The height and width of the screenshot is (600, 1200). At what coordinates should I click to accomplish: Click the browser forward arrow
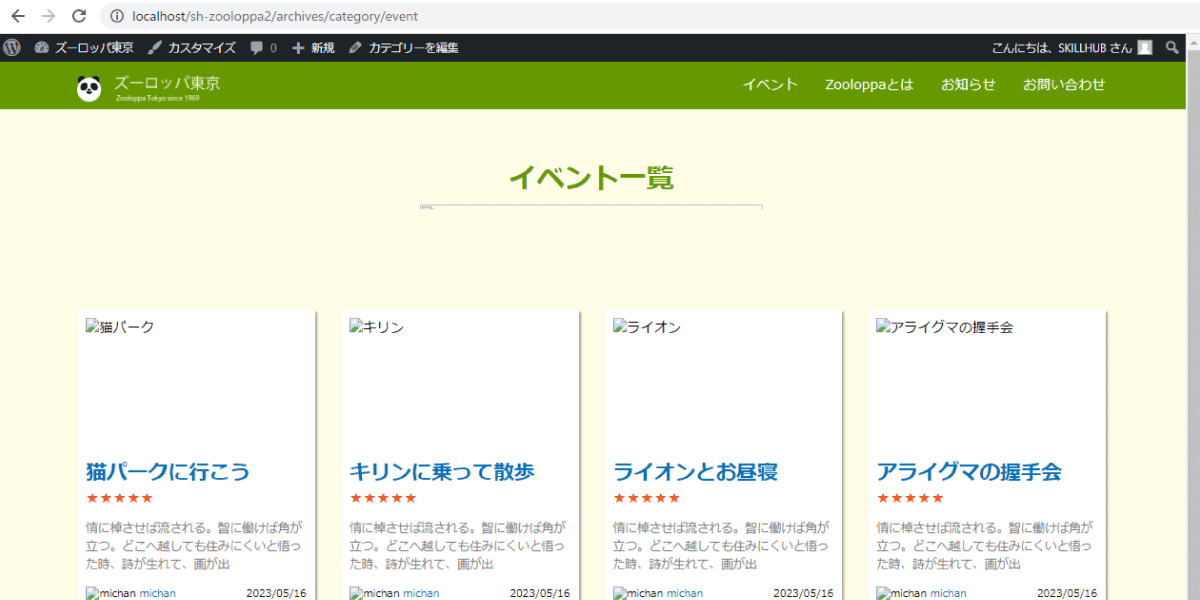(x=48, y=16)
